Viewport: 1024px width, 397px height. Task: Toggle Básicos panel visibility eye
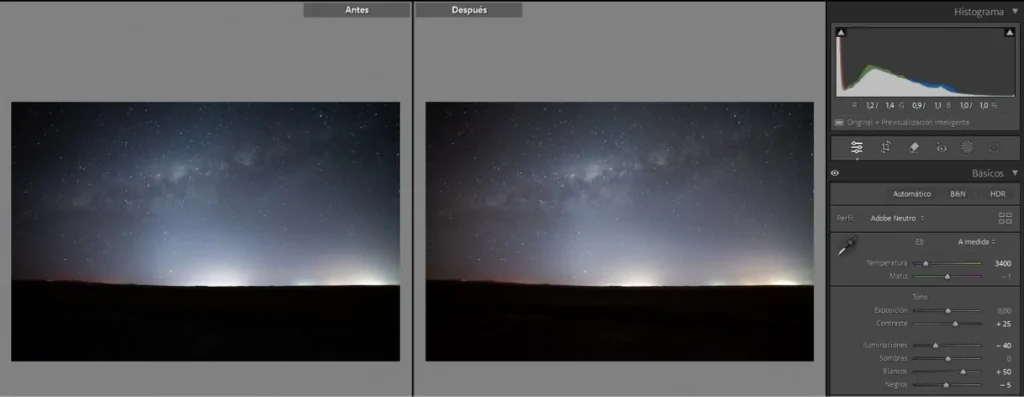(x=835, y=174)
